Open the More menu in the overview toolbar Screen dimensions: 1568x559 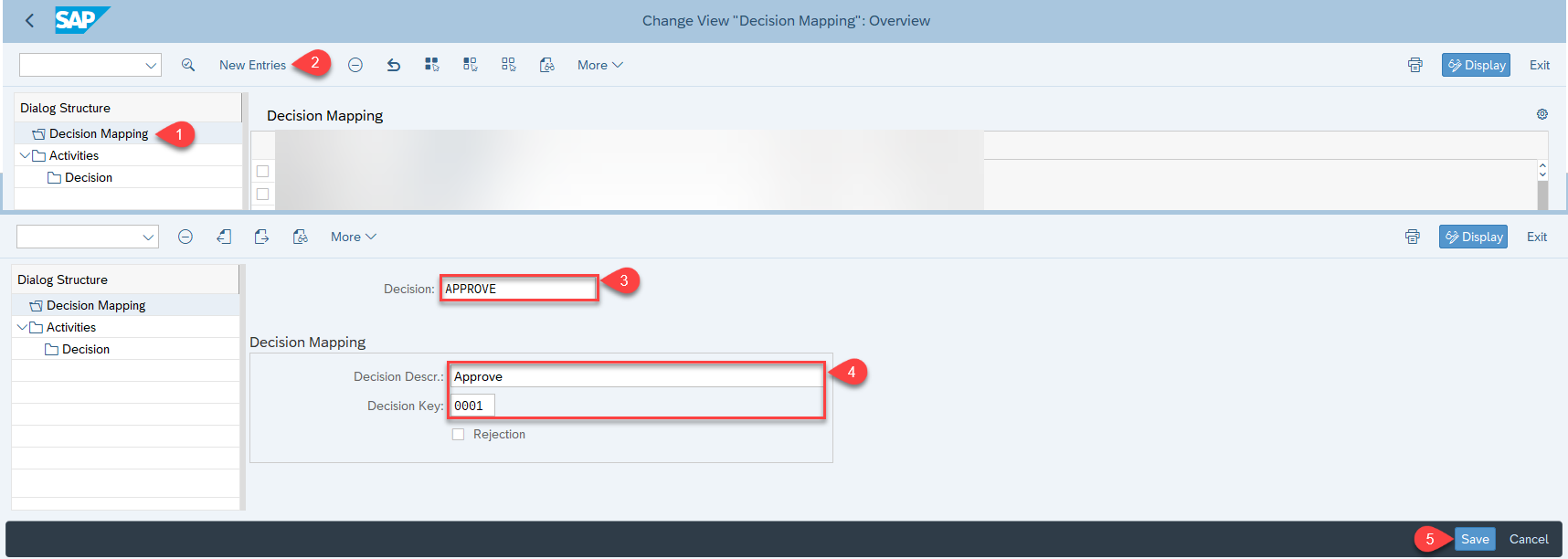click(x=599, y=65)
